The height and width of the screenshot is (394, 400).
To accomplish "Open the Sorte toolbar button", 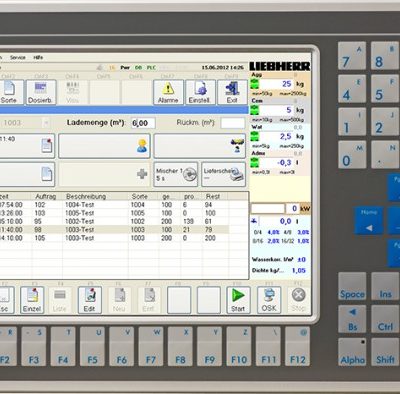I will (9, 92).
